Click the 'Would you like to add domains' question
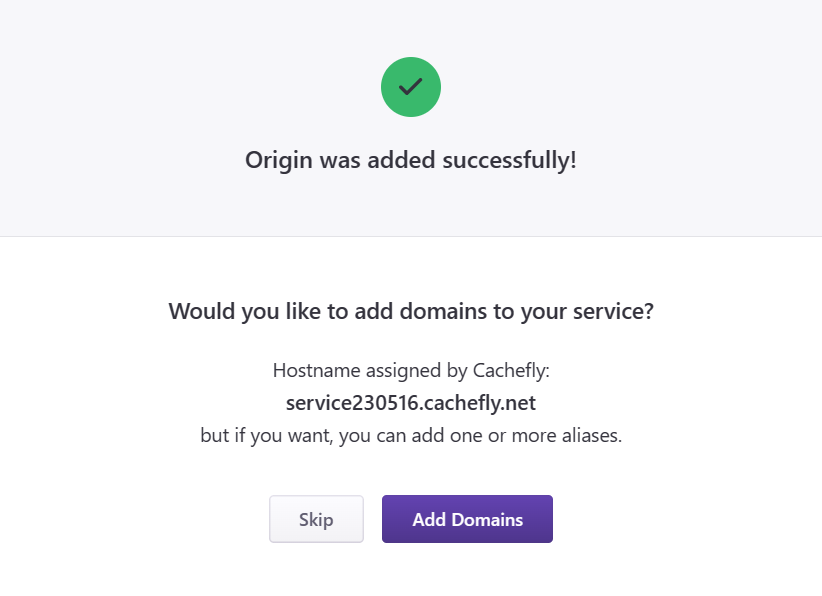The width and height of the screenshot is (822, 596). (x=411, y=311)
